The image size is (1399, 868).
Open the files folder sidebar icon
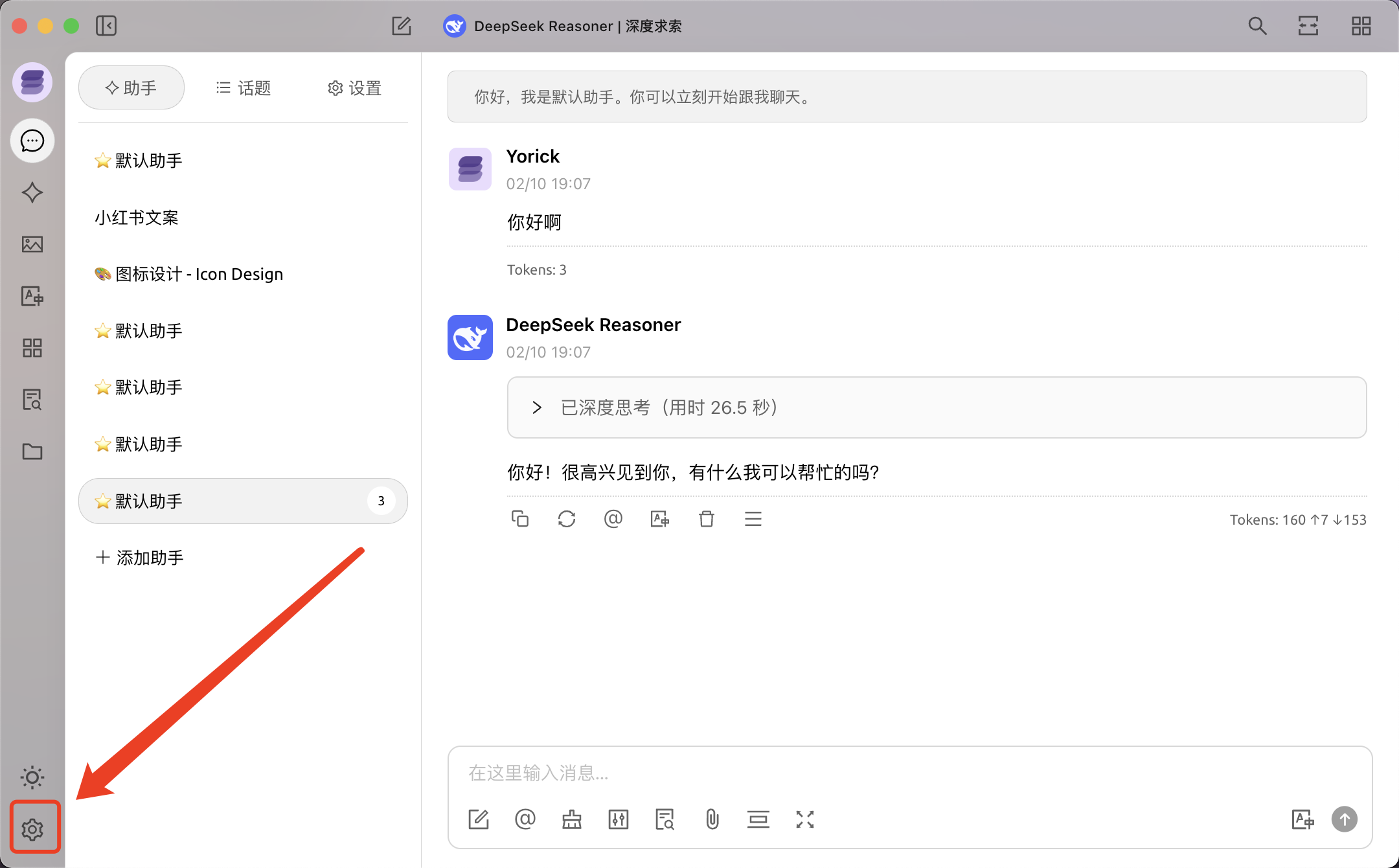32,451
